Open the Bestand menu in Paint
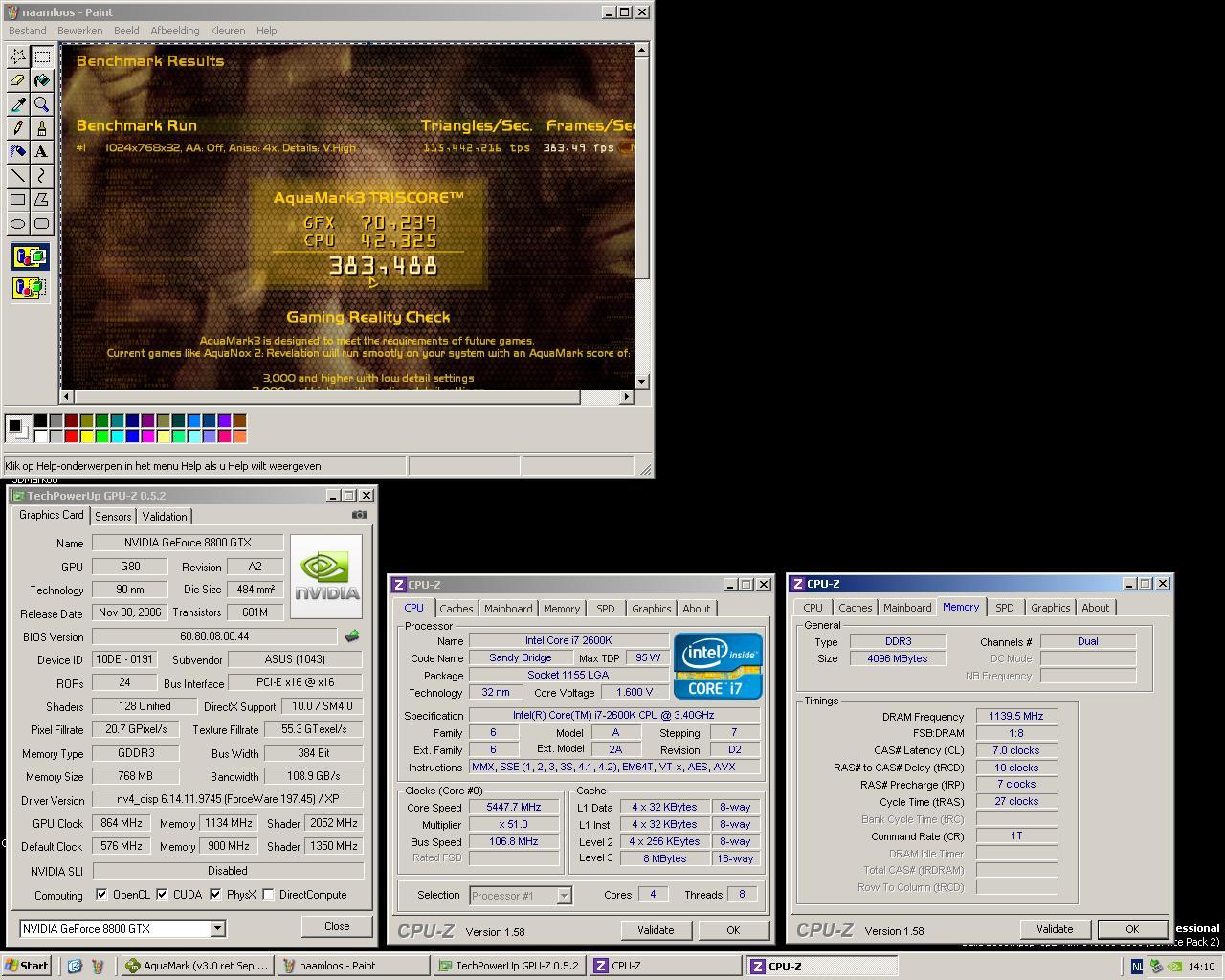The height and width of the screenshot is (980, 1225). coord(27,31)
